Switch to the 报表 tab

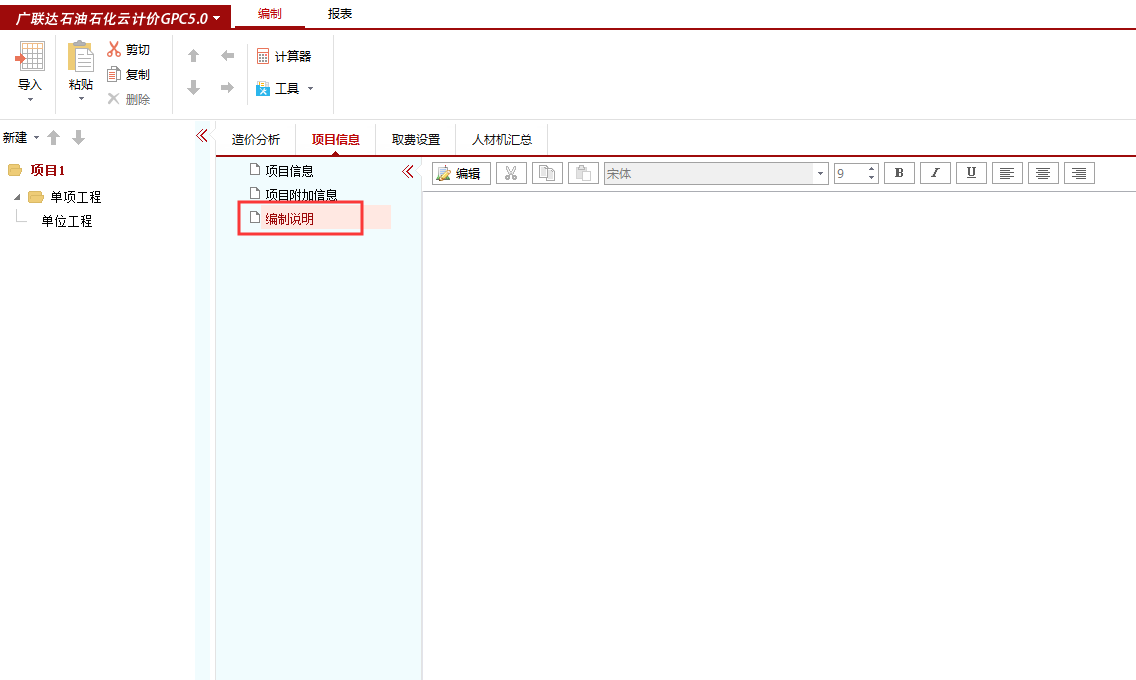[340, 14]
